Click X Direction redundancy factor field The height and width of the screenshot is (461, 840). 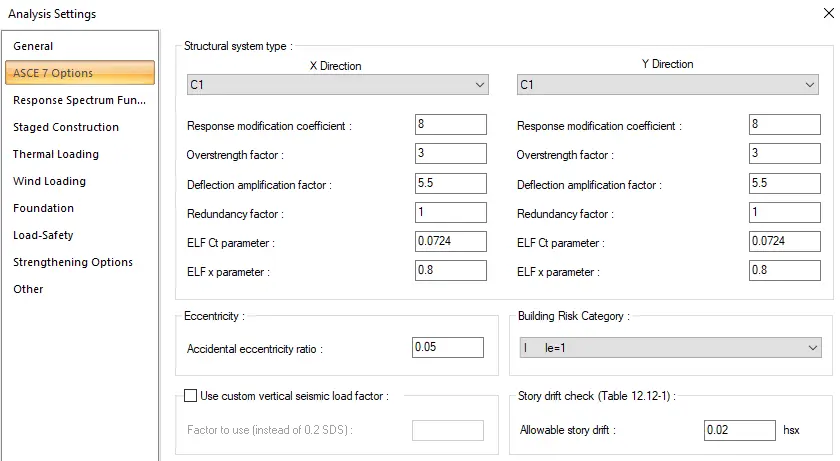(x=451, y=212)
